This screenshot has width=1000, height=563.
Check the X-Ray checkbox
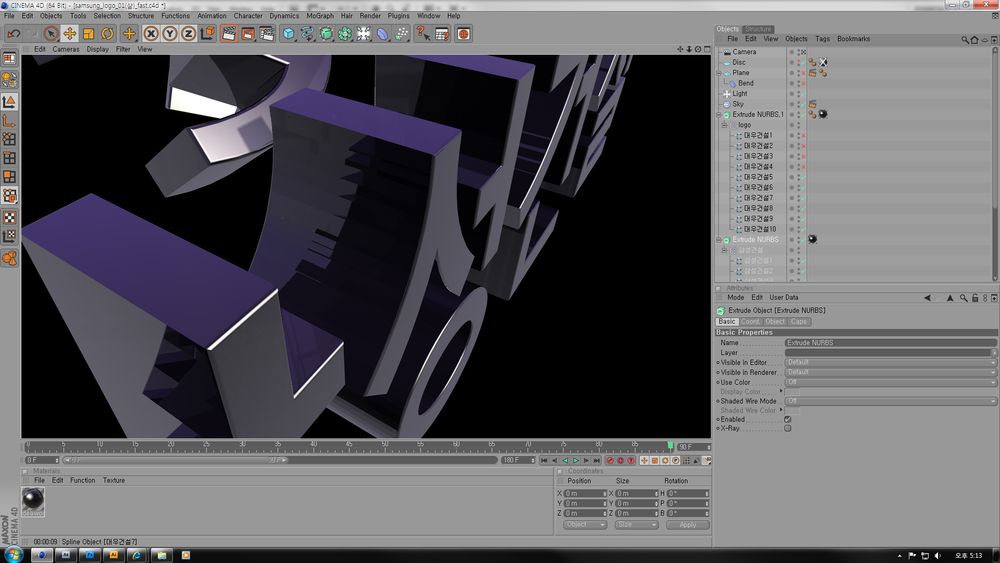coord(788,428)
